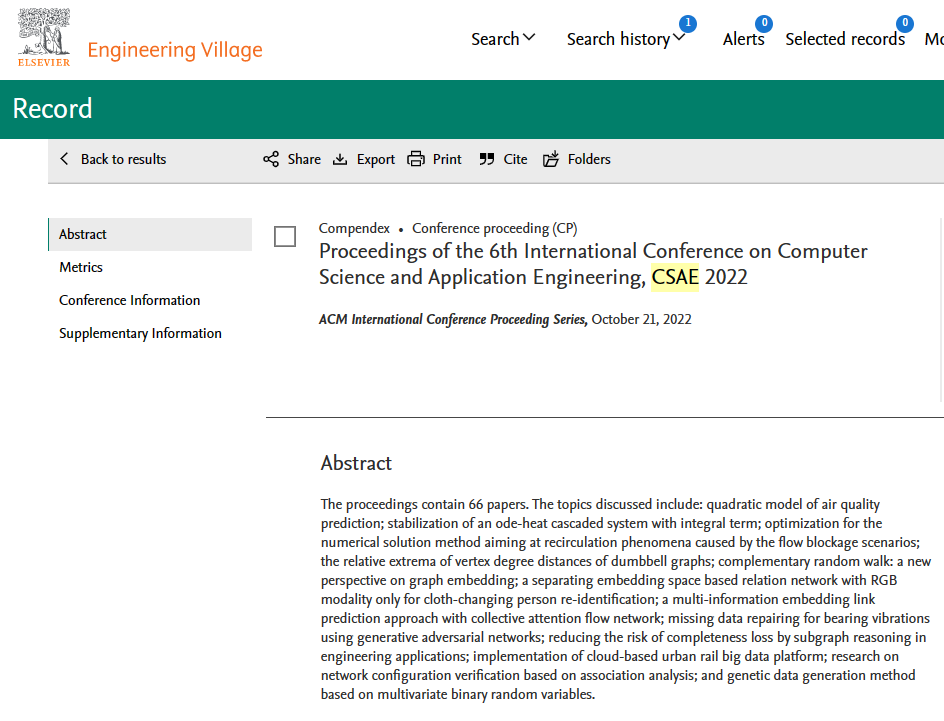
Task: Jump to Conference Information section
Action: [129, 300]
